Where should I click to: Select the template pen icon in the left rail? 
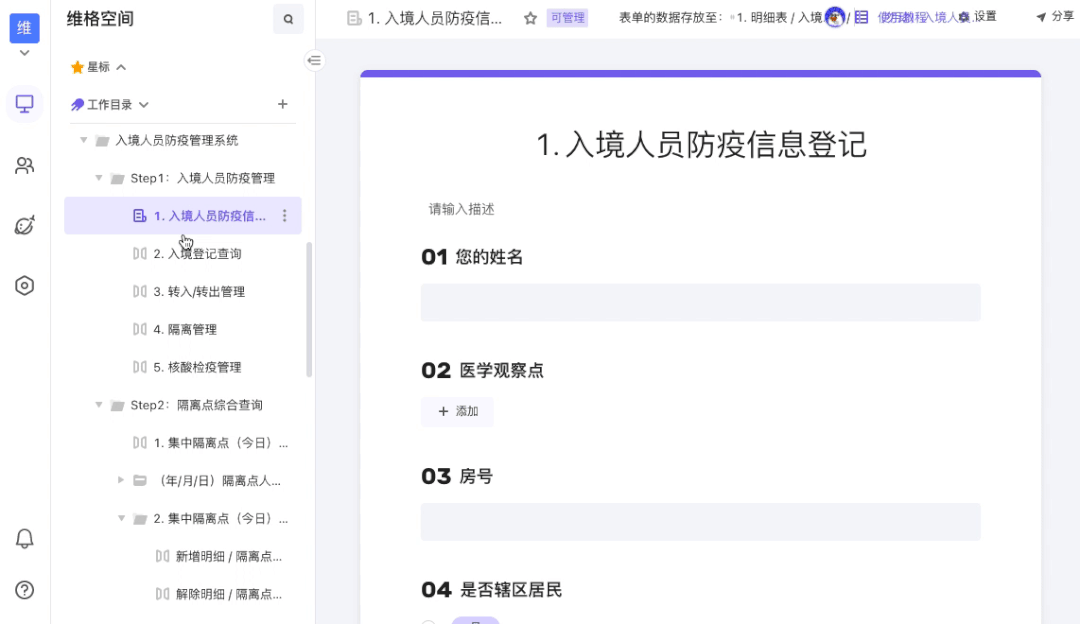(23, 226)
